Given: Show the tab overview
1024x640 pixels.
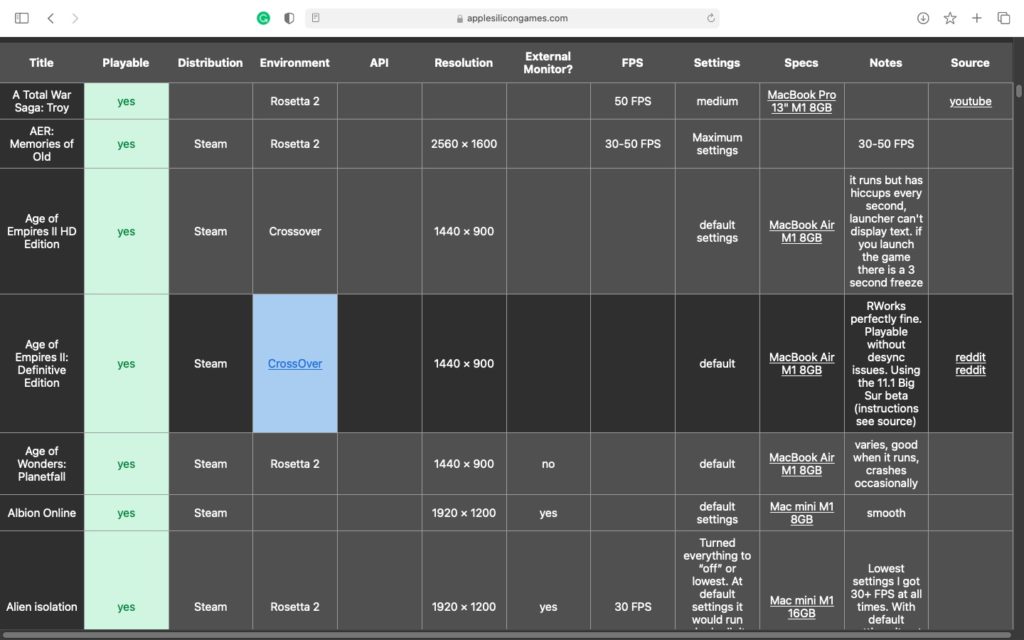Looking at the screenshot, I should tap(1002, 18).
